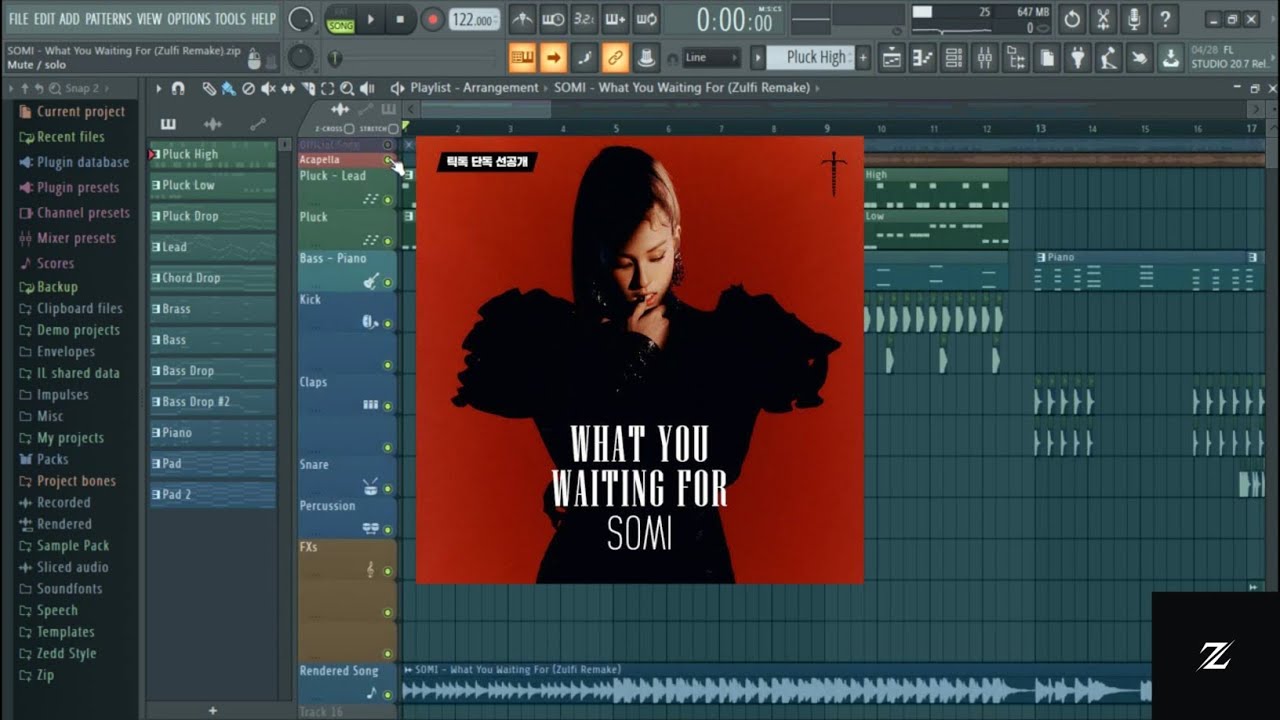Open the ADD menu
1280x720 pixels.
69,19
